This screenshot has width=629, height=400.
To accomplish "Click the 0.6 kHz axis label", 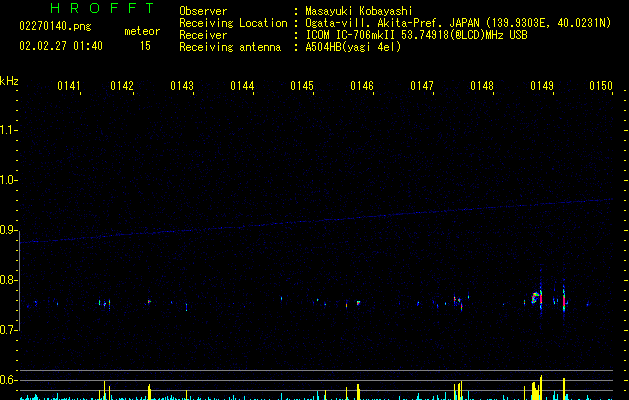I will [8, 380].
